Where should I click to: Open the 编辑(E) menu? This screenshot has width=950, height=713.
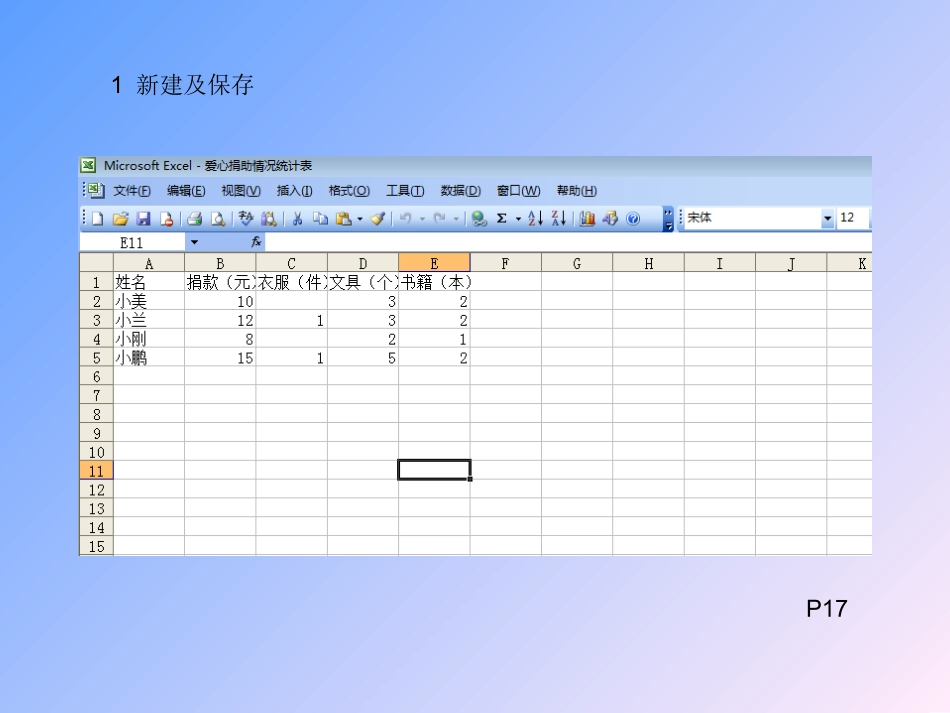coord(186,191)
